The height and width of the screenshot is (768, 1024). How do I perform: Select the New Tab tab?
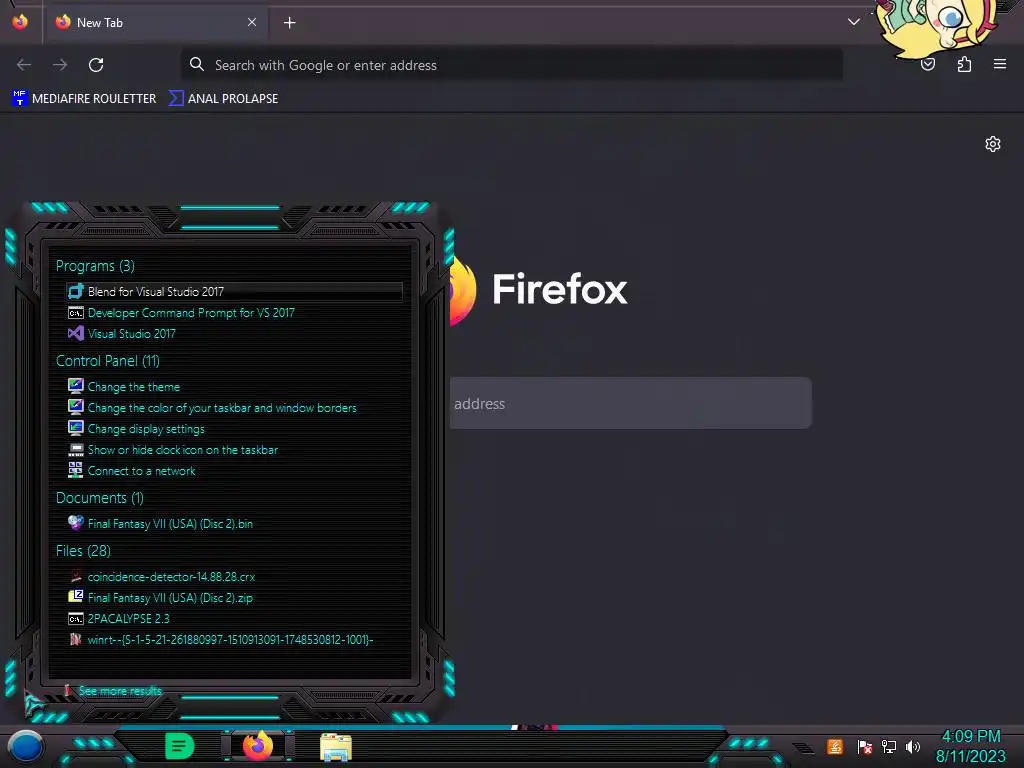157,22
